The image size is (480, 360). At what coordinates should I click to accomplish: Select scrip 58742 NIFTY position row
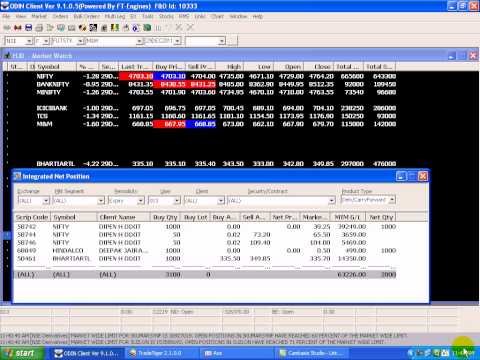pyautogui.click(x=205, y=227)
